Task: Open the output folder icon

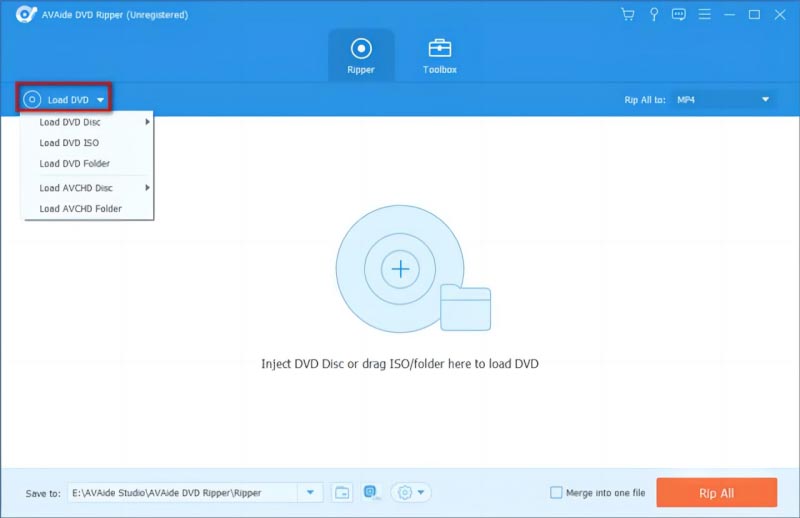Action: [342, 493]
